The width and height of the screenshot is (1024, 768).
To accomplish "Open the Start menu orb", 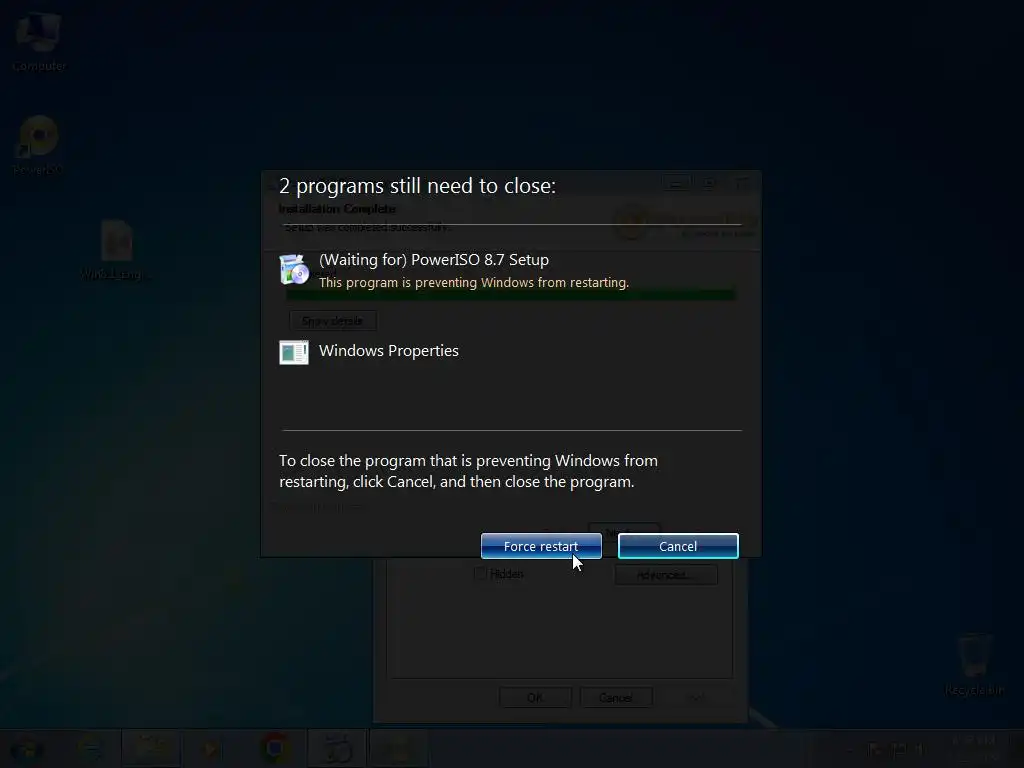I will pos(27,749).
